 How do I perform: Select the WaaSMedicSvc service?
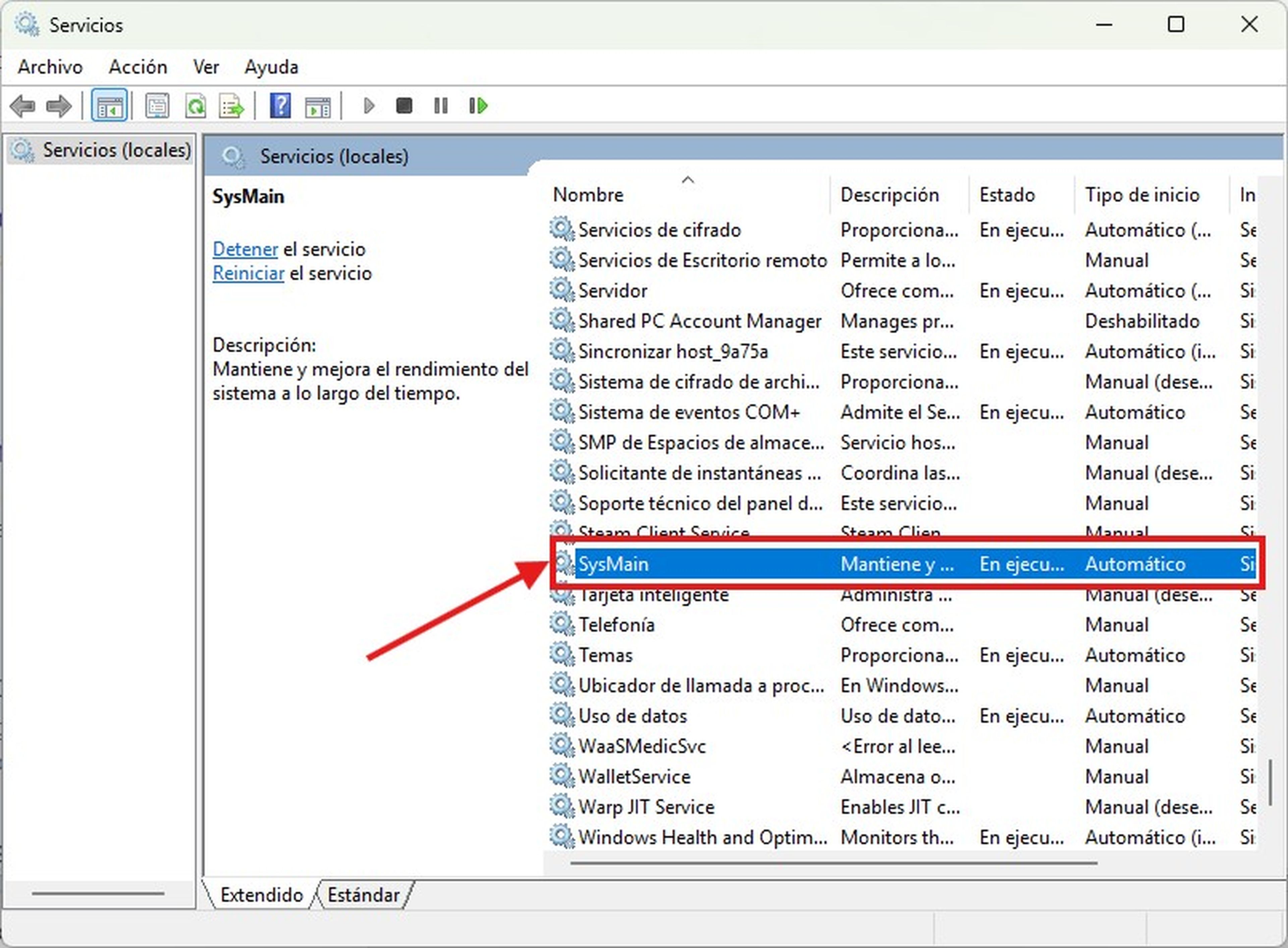(x=903, y=746)
